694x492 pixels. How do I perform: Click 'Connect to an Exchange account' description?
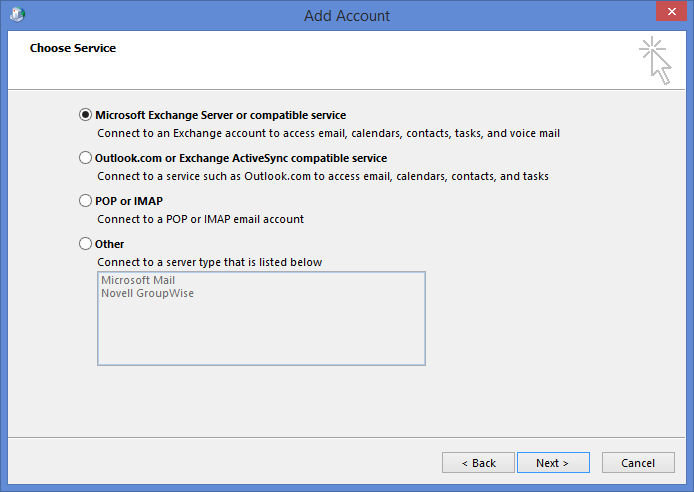(x=328, y=132)
